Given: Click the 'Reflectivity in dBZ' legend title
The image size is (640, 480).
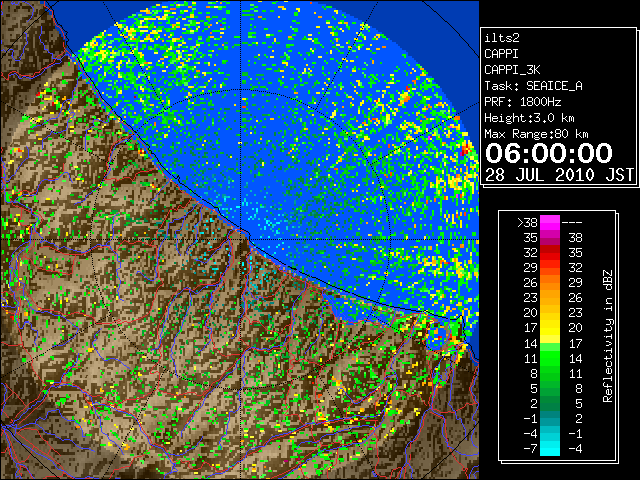Looking at the screenshot, I should [x=608, y=336].
